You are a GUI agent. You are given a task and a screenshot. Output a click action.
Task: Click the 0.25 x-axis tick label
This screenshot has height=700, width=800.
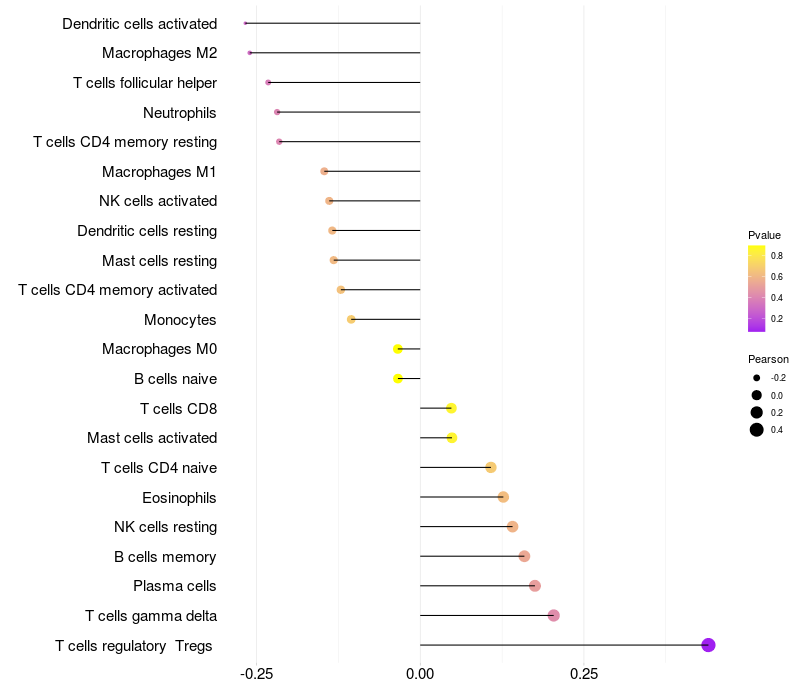tap(584, 674)
